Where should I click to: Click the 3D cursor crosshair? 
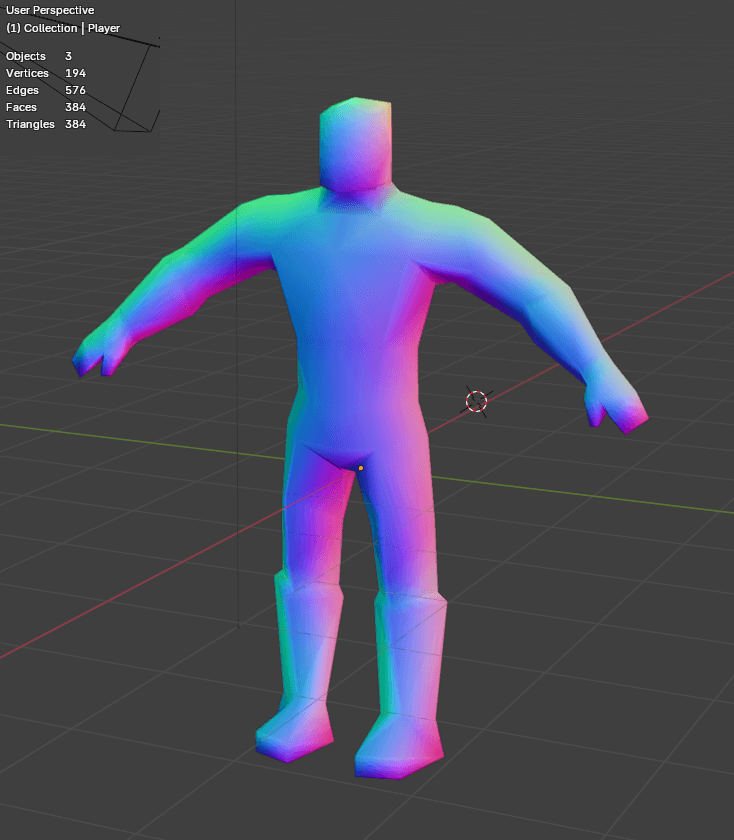pyautogui.click(x=476, y=401)
